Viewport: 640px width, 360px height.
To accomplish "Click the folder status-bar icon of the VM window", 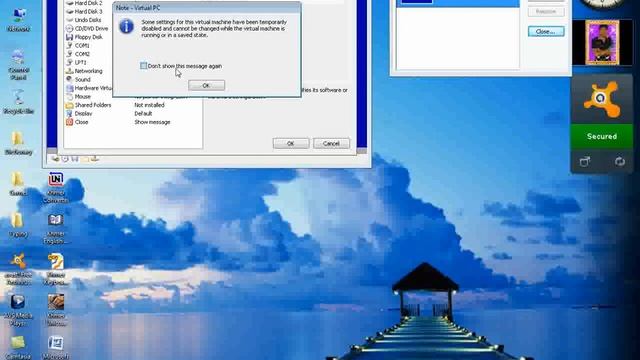I will coord(85,159).
